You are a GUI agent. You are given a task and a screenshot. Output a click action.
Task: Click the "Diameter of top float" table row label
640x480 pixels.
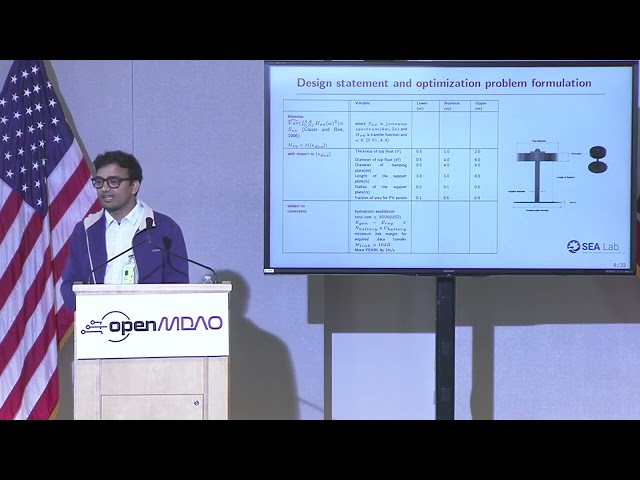point(378,160)
